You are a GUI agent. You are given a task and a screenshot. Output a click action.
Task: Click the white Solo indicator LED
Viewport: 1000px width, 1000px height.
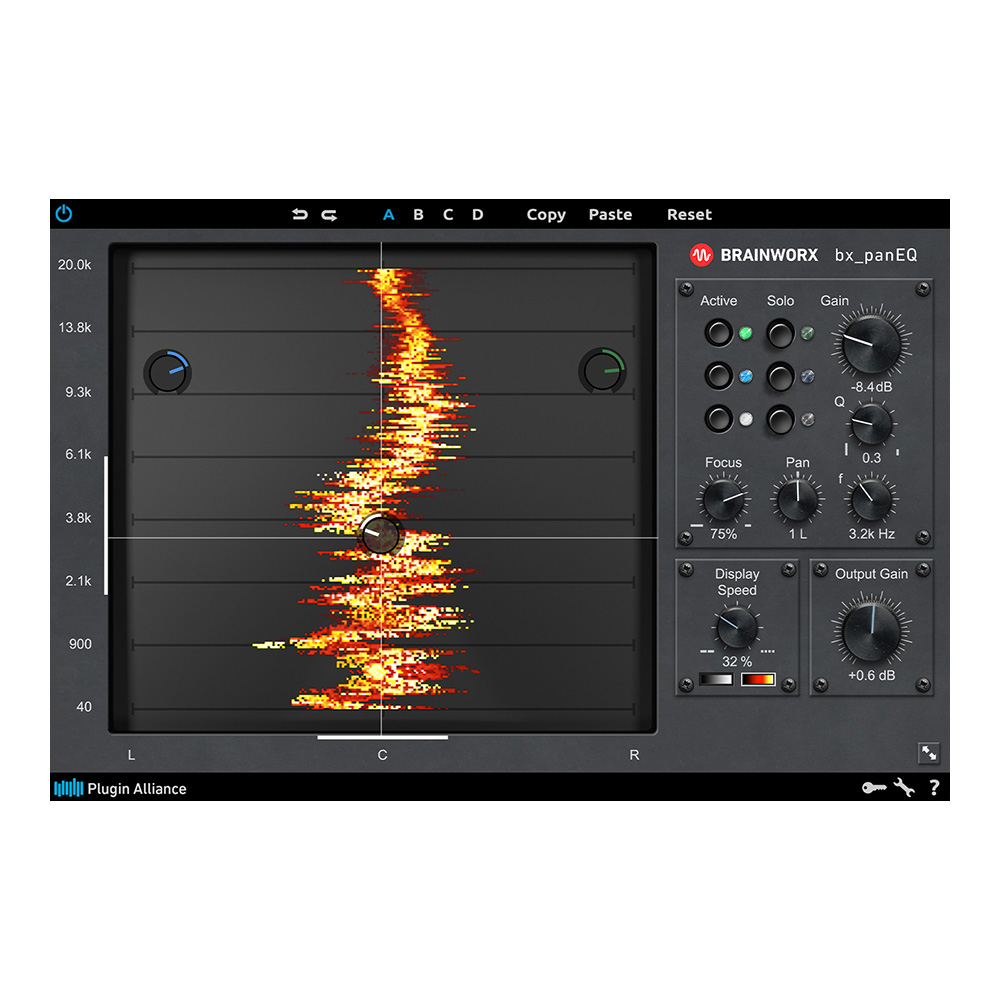tap(807, 419)
